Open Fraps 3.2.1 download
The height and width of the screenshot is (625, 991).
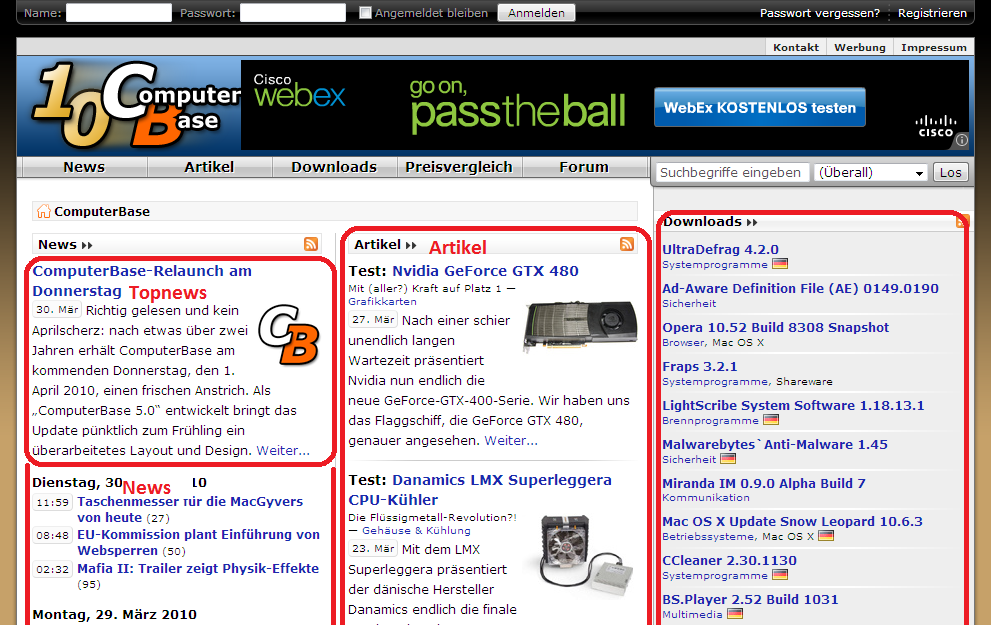click(700, 367)
